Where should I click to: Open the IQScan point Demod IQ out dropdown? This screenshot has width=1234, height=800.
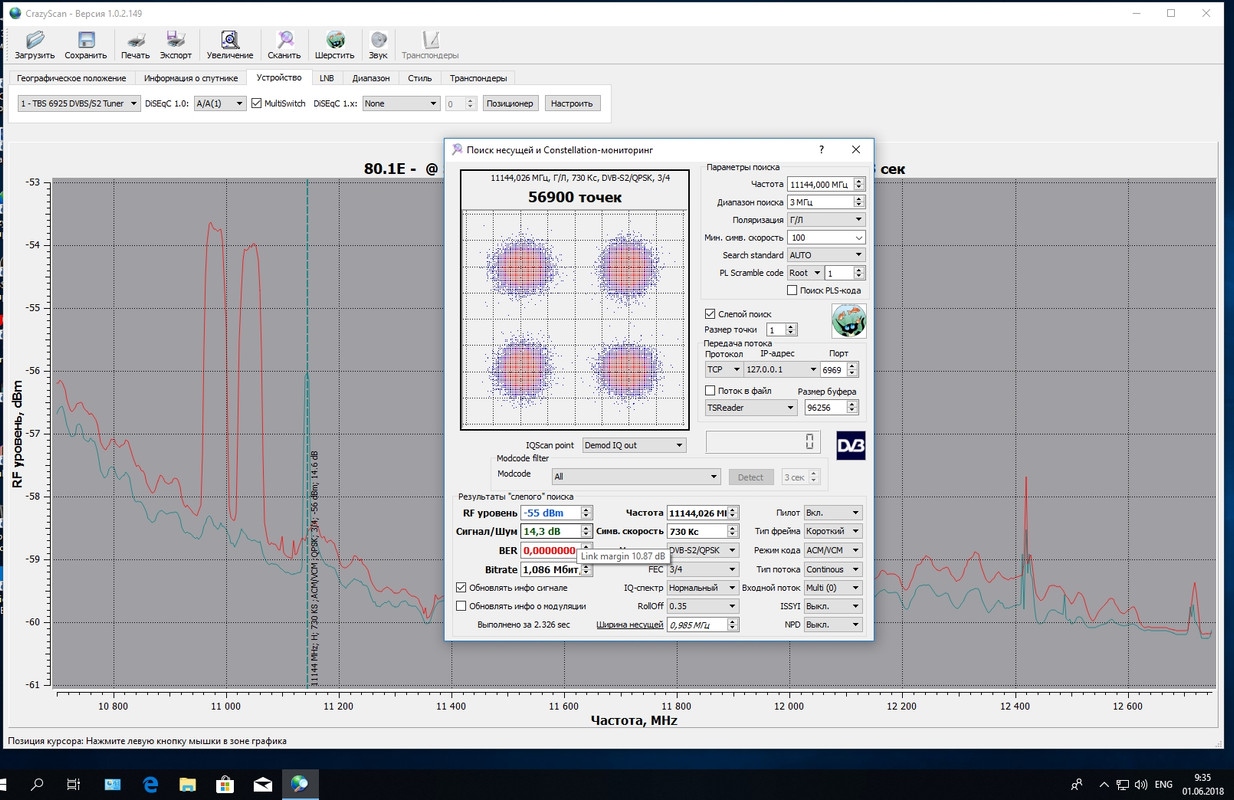pyautogui.click(x=634, y=446)
